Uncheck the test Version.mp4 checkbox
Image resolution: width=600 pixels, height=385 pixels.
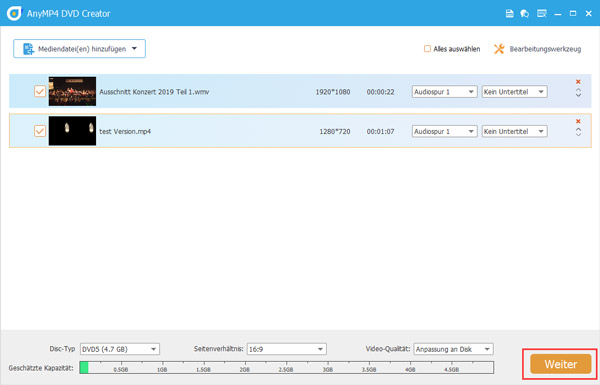40,131
